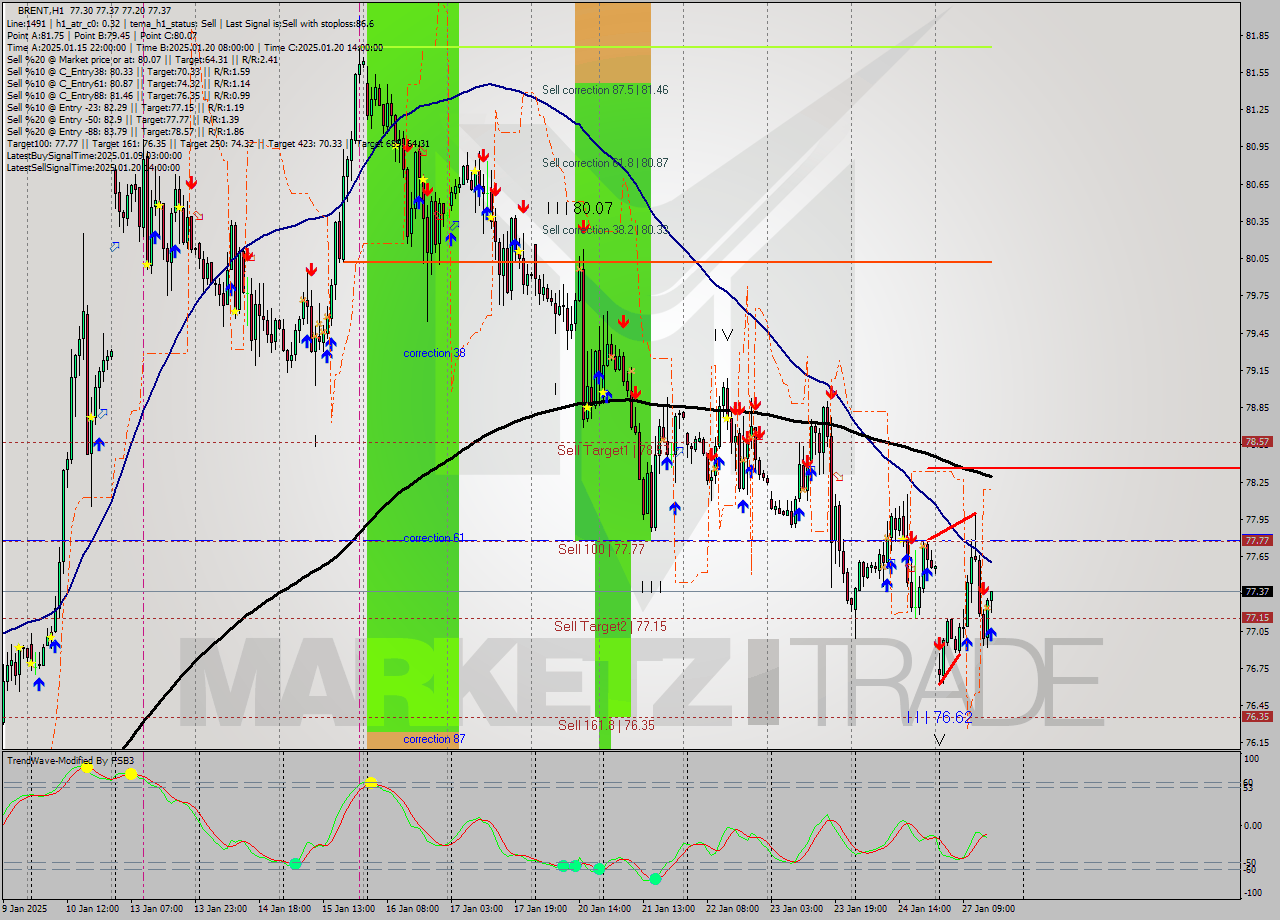The height and width of the screenshot is (920, 1280).
Task: Click the '20 Jan 14:00' time label
Action: tap(605, 909)
